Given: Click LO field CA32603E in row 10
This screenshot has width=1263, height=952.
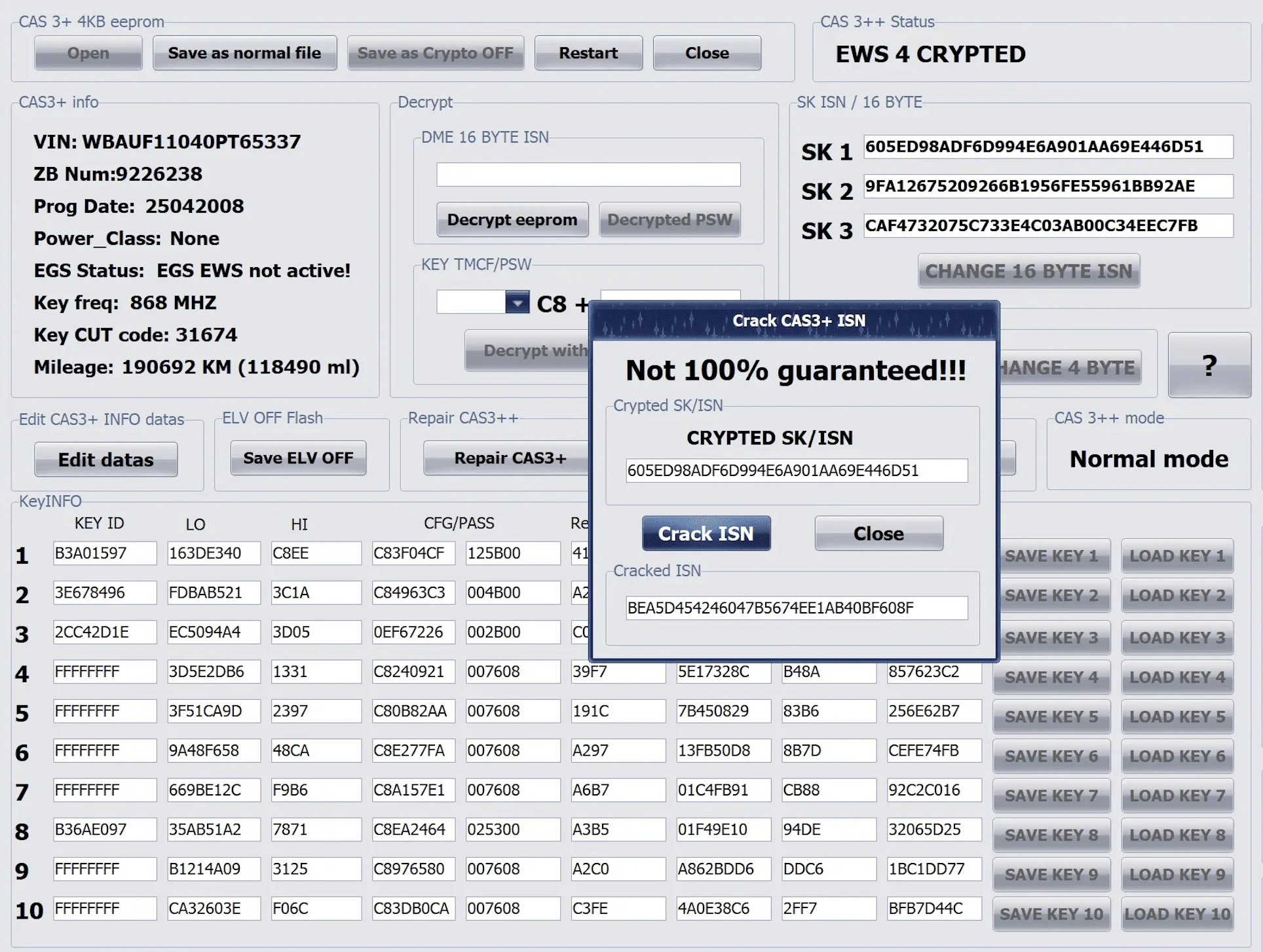Looking at the screenshot, I should tap(214, 908).
